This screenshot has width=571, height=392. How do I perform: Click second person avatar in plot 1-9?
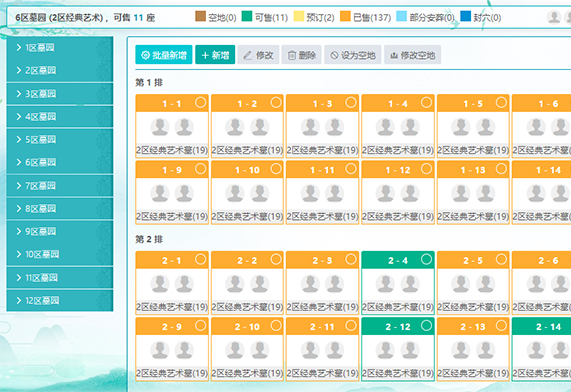click(184, 193)
